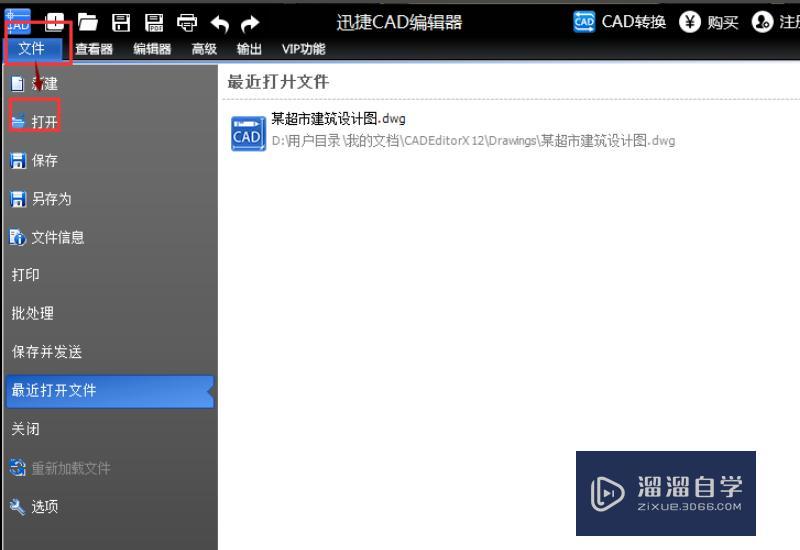
Task: Click the redo arrow icon
Action: click(250, 23)
